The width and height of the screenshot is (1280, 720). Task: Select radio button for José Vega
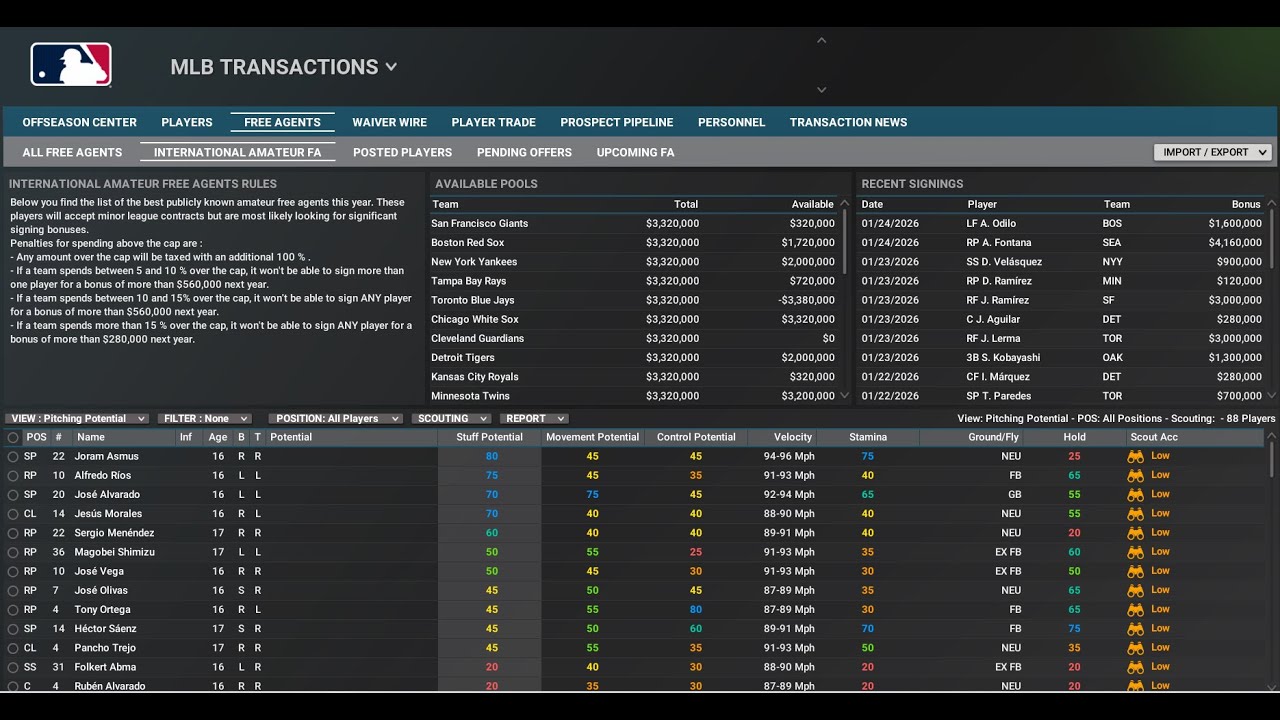point(13,572)
